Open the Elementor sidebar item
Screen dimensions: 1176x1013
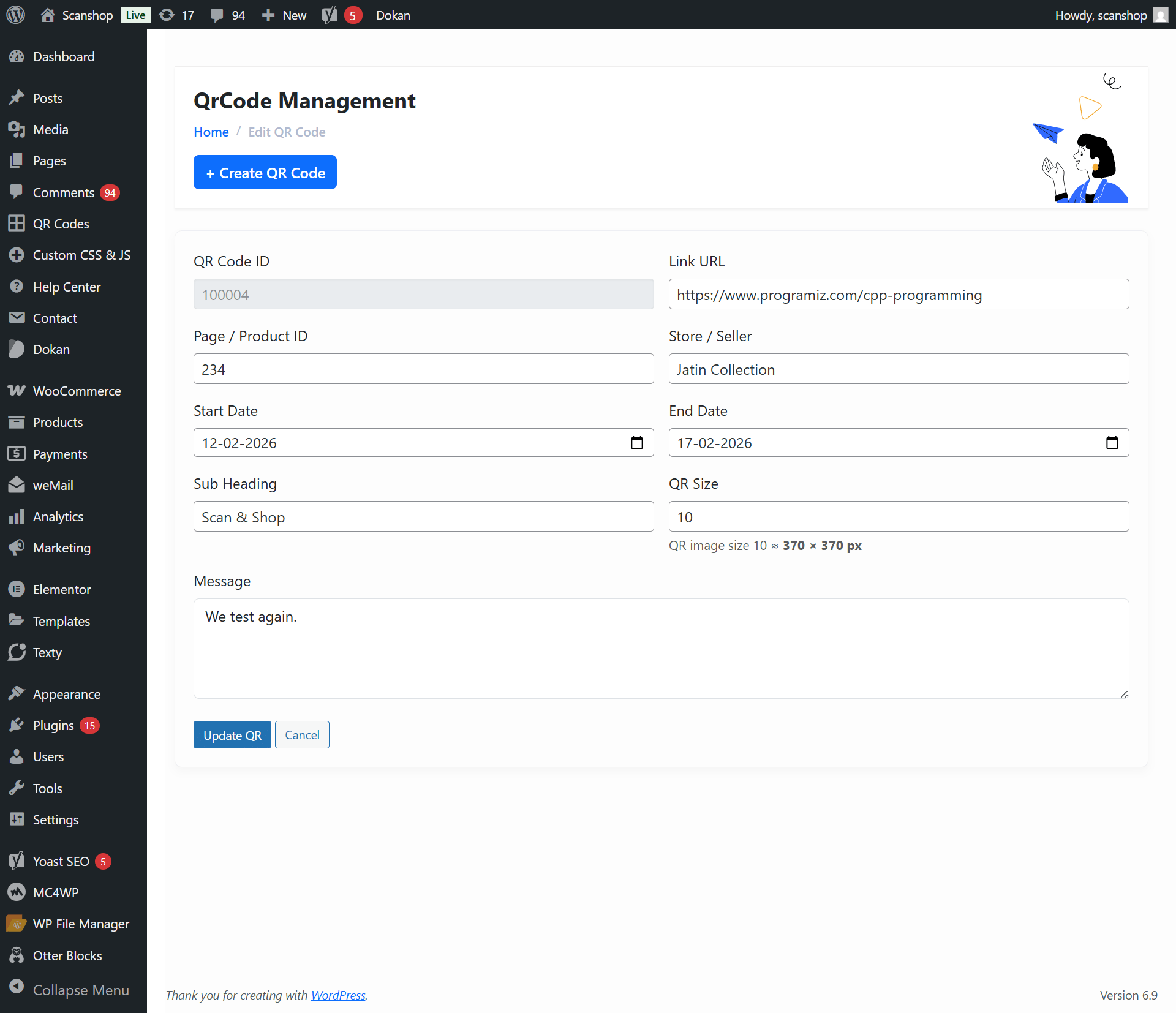[62, 589]
